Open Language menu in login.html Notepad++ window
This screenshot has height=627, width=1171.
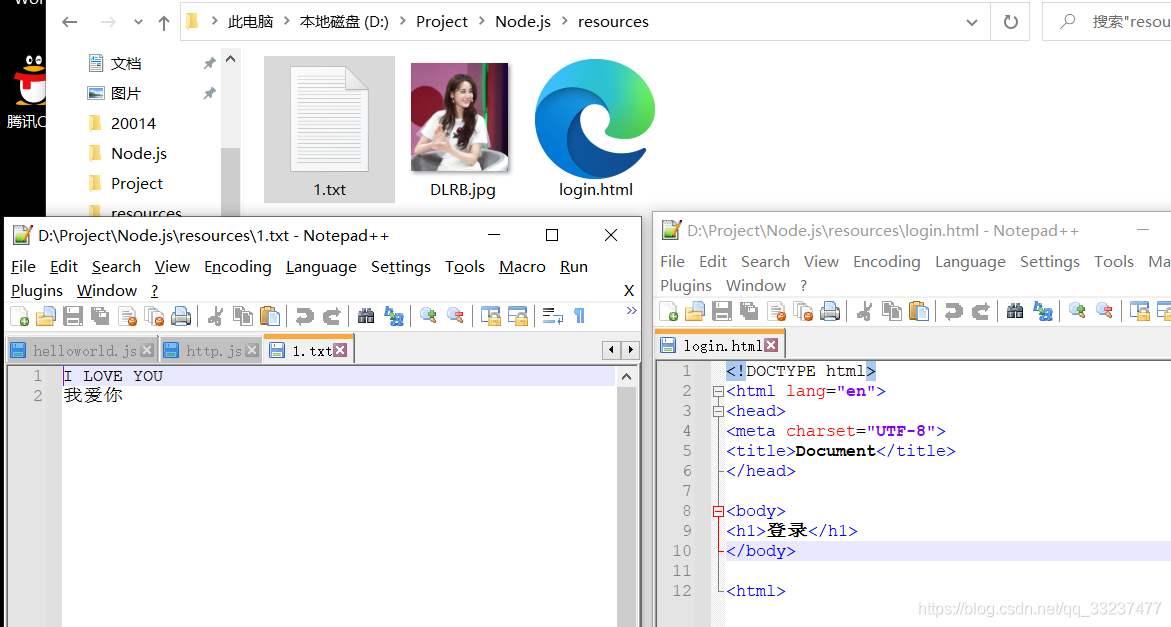(x=970, y=262)
